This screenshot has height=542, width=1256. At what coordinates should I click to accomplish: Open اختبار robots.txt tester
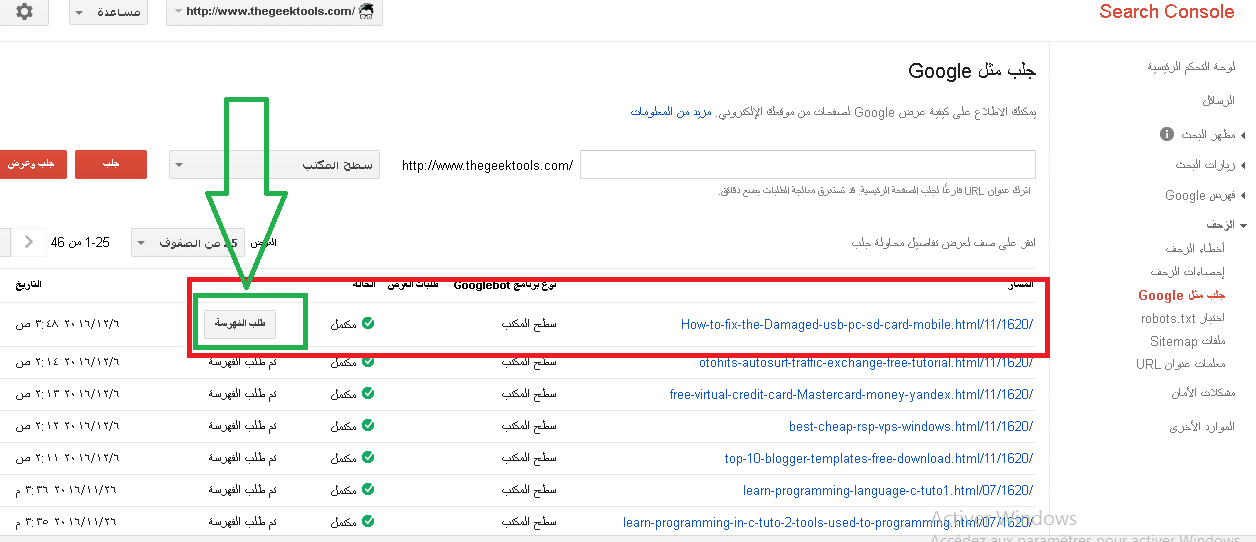coord(1184,318)
